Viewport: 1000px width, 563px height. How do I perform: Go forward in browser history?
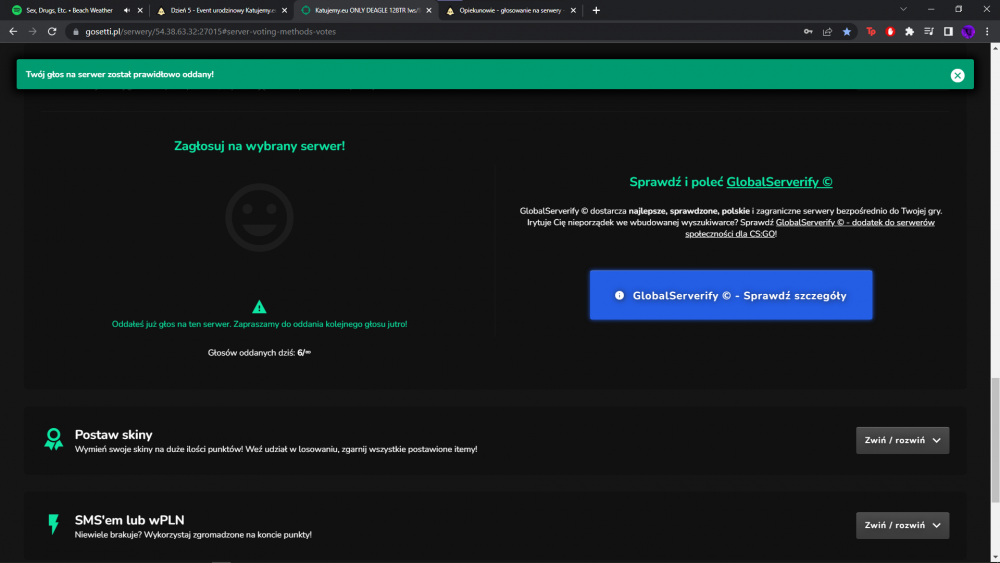coord(33,31)
